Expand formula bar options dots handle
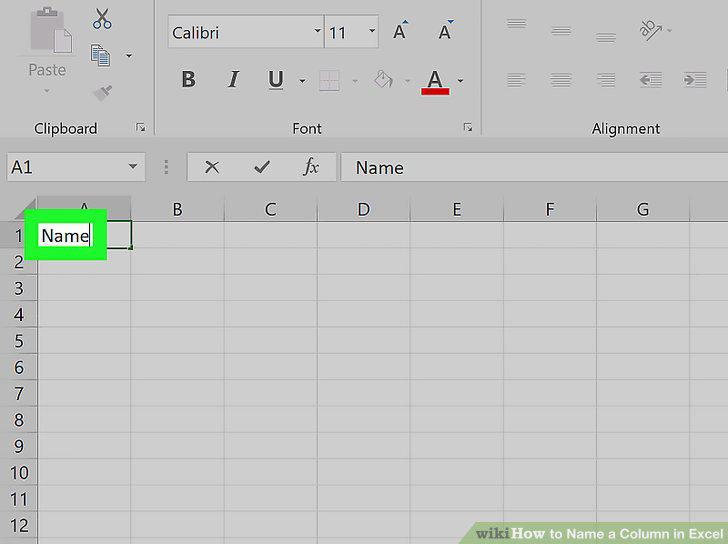This screenshot has width=728, height=544. pyautogui.click(x=166, y=167)
